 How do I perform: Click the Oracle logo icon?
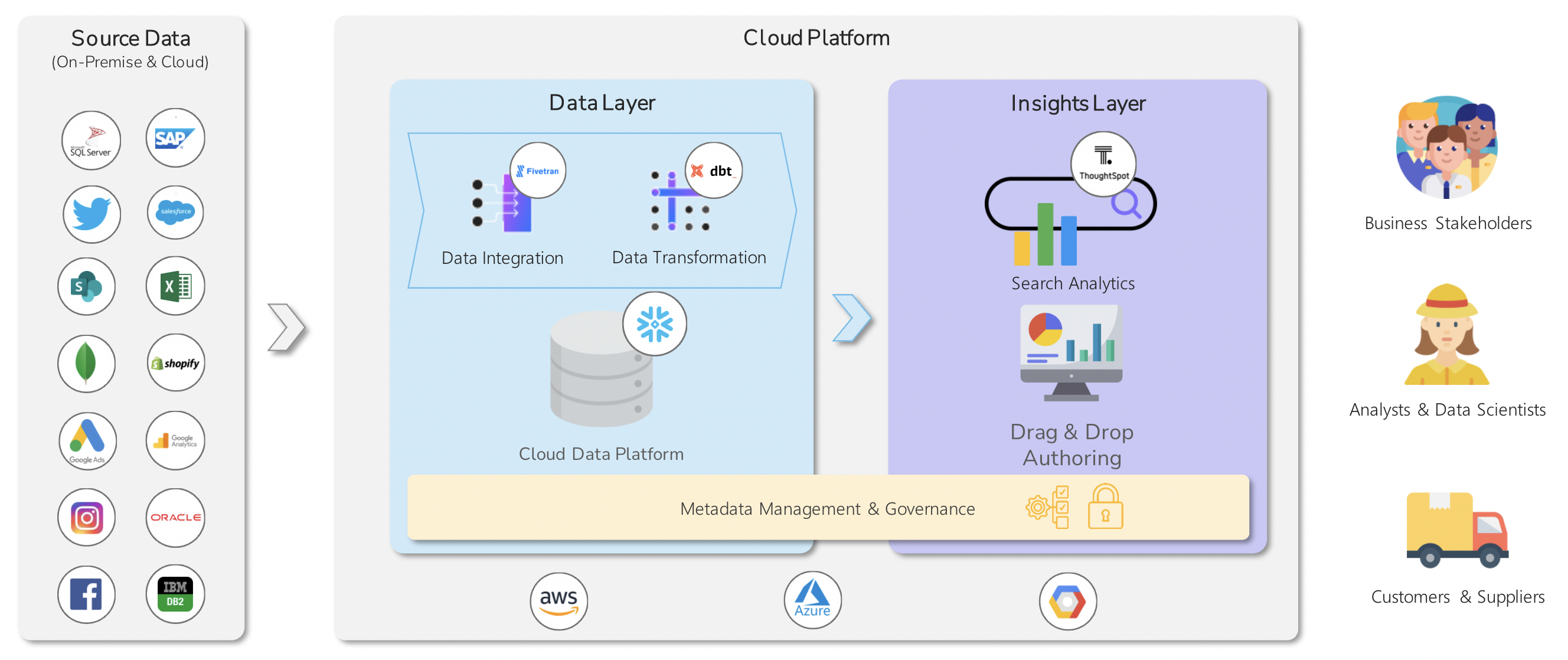pyautogui.click(x=175, y=518)
